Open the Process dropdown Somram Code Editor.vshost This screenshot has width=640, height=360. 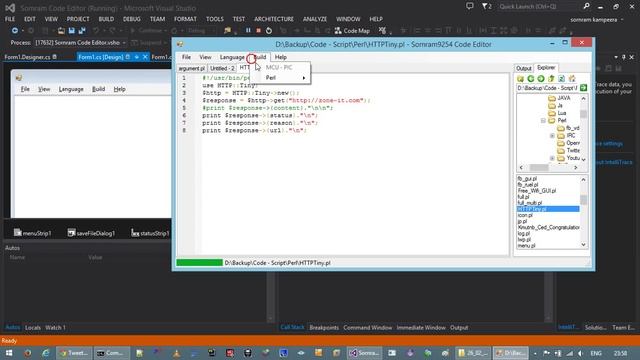pyautogui.click(x=80, y=42)
